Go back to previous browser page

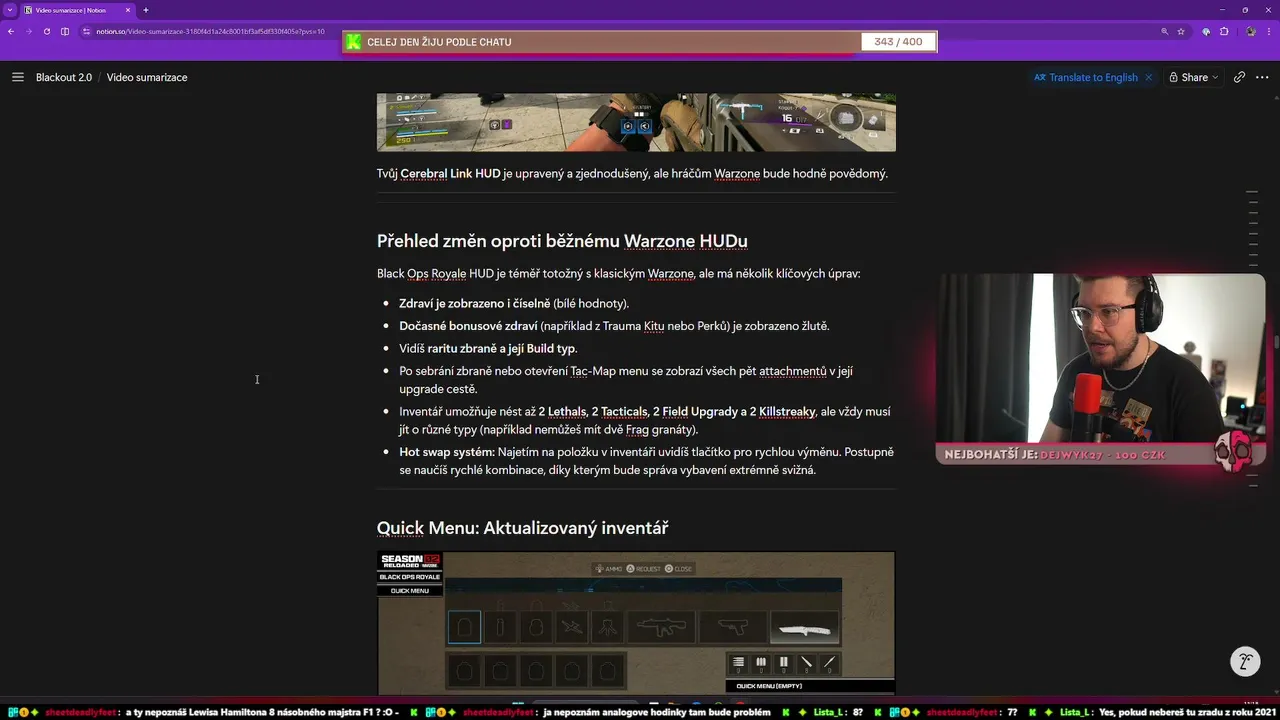11,31
